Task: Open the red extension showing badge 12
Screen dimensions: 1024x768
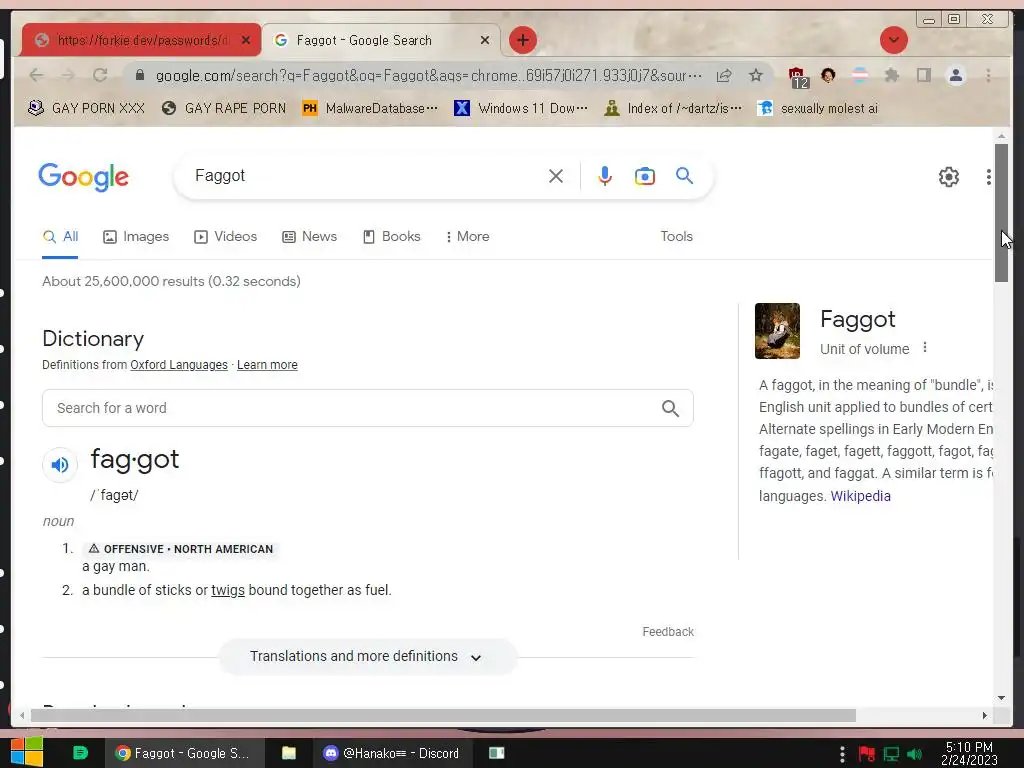Action: [x=797, y=77]
